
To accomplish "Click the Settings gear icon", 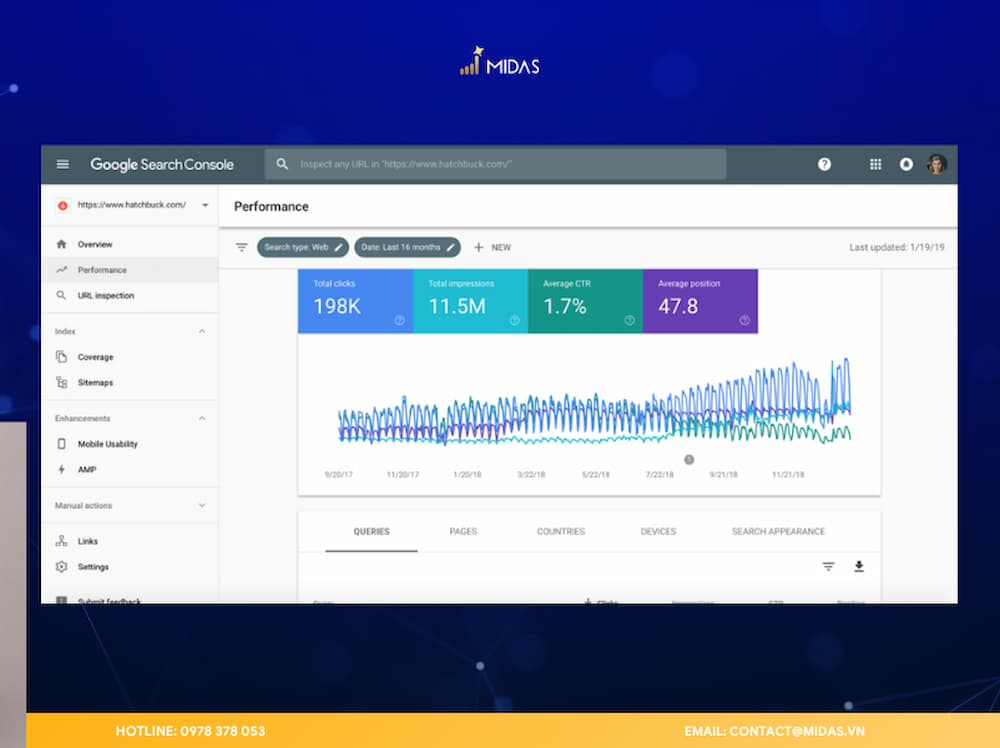I will (61, 566).
